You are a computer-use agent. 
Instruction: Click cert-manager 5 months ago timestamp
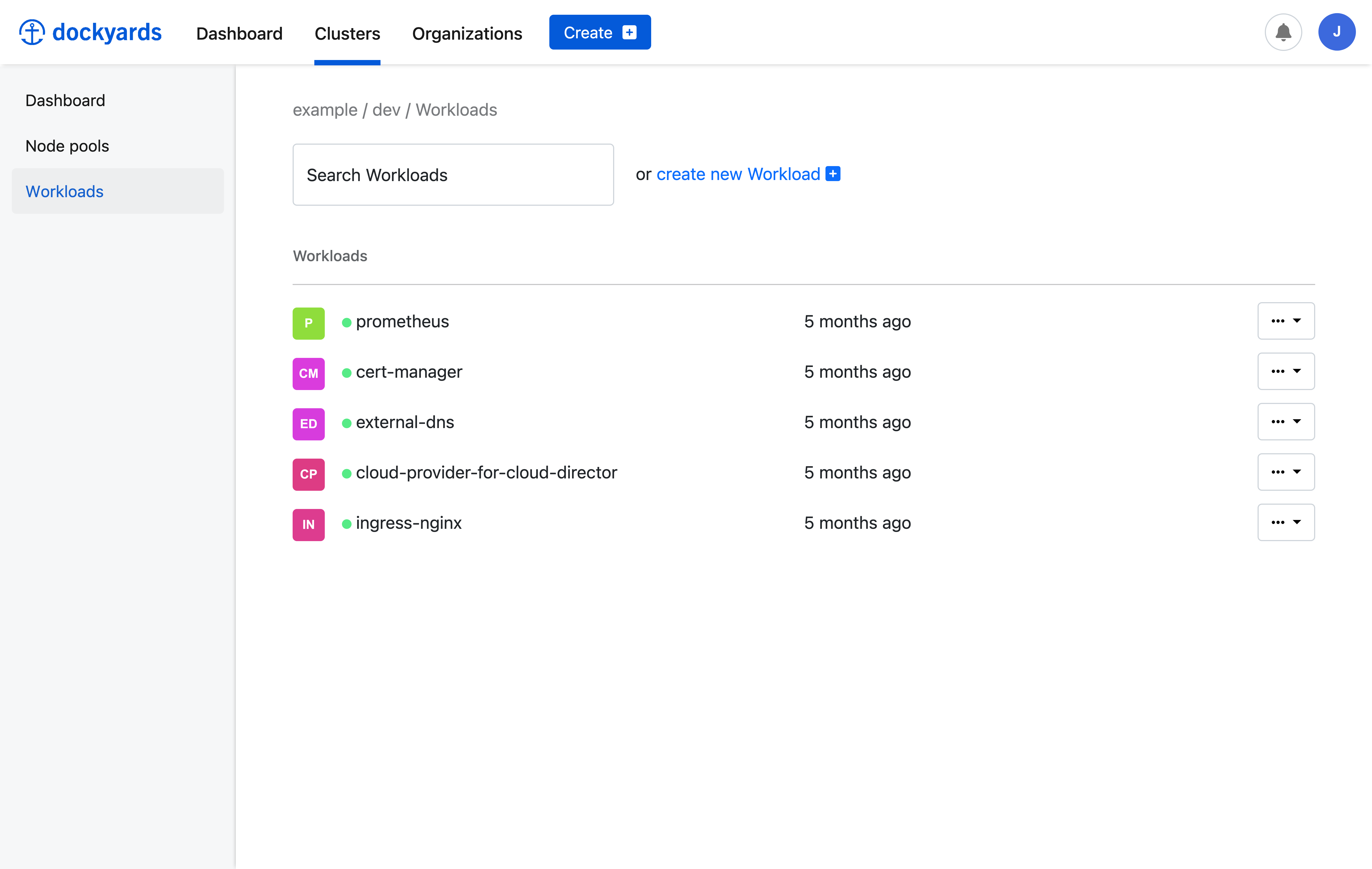(x=857, y=372)
